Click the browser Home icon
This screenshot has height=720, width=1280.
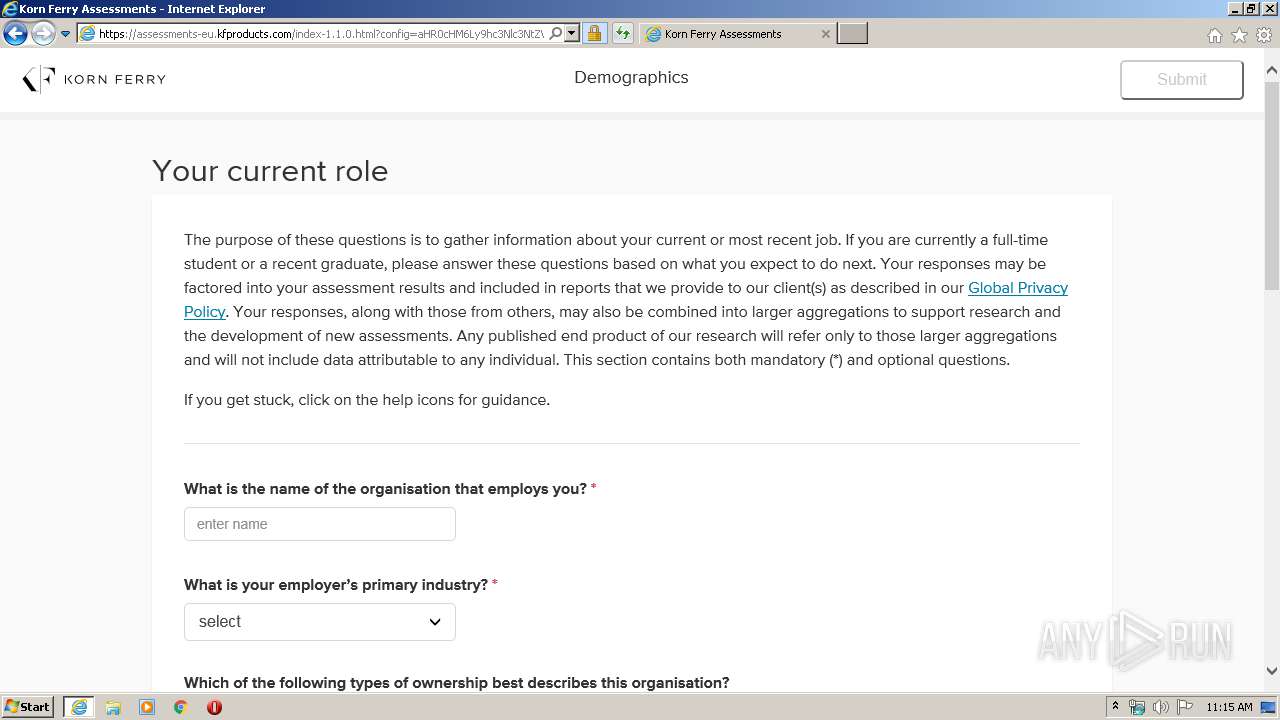[1214, 35]
